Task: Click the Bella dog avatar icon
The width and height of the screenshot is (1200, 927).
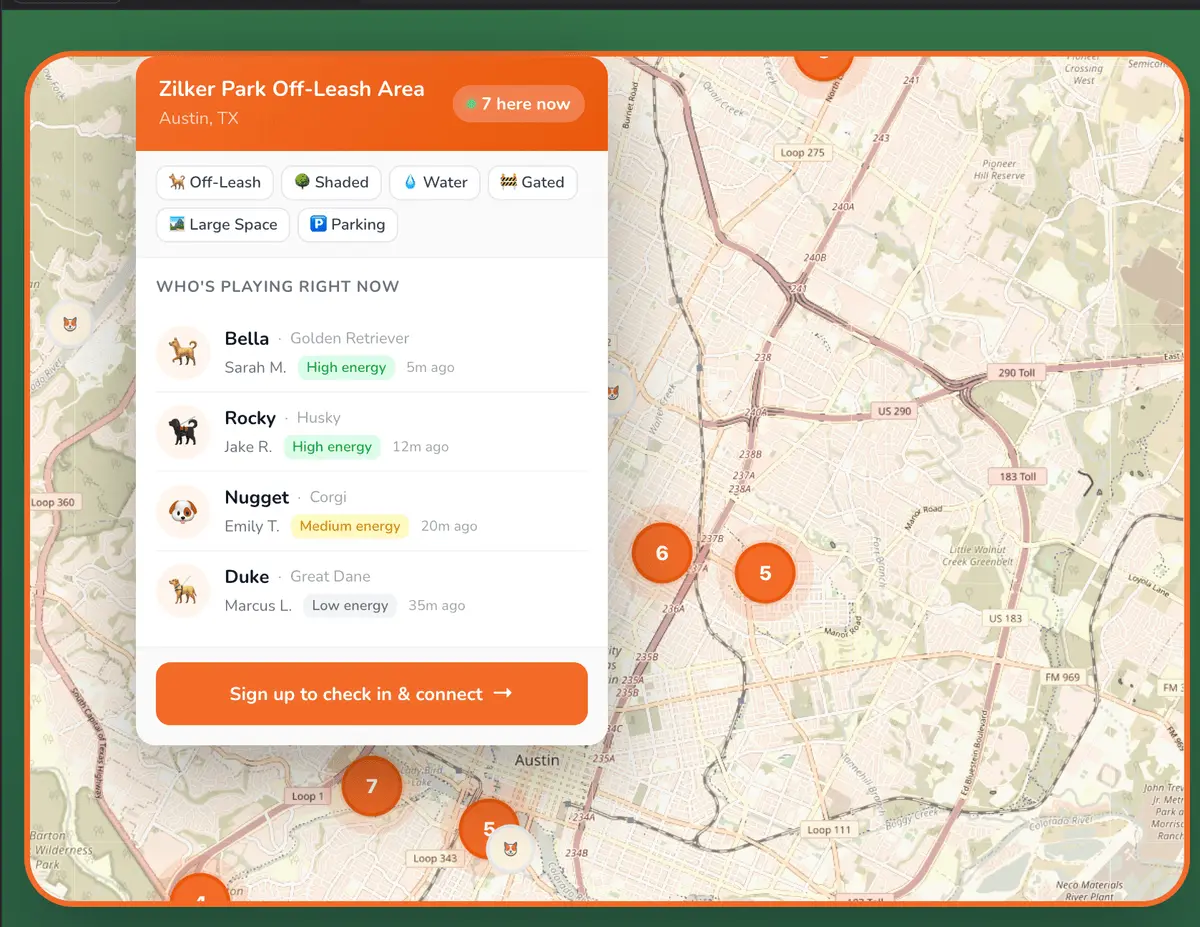Action: [183, 353]
